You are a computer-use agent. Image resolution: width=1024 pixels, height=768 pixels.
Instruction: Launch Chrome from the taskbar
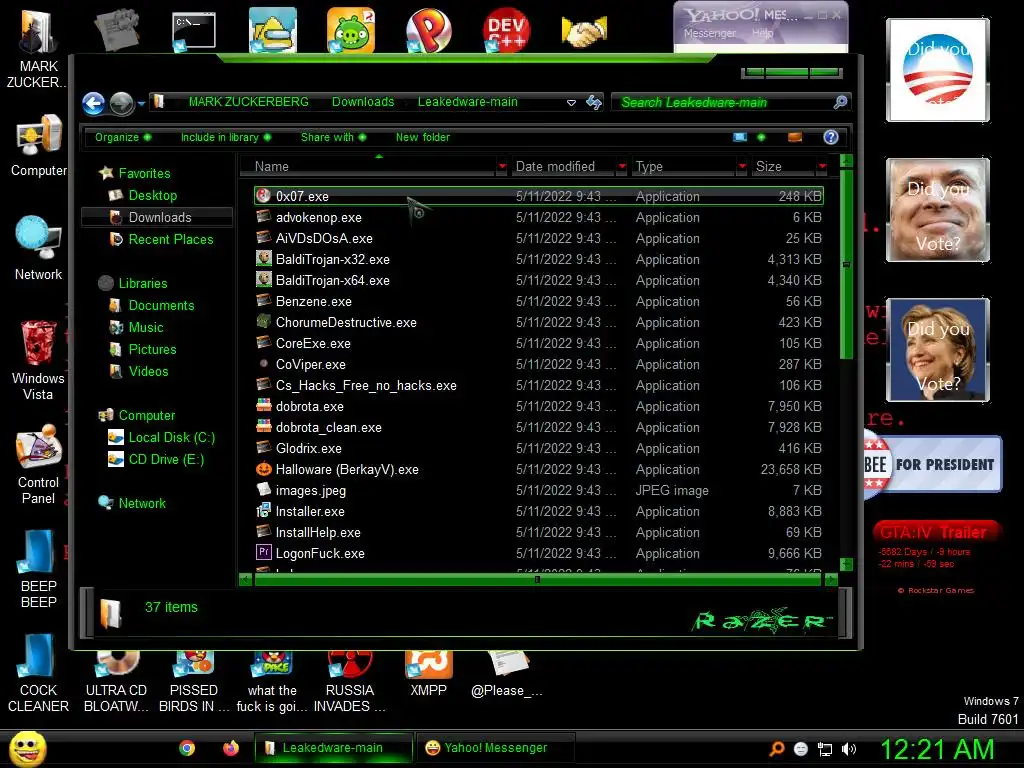[187, 748]
